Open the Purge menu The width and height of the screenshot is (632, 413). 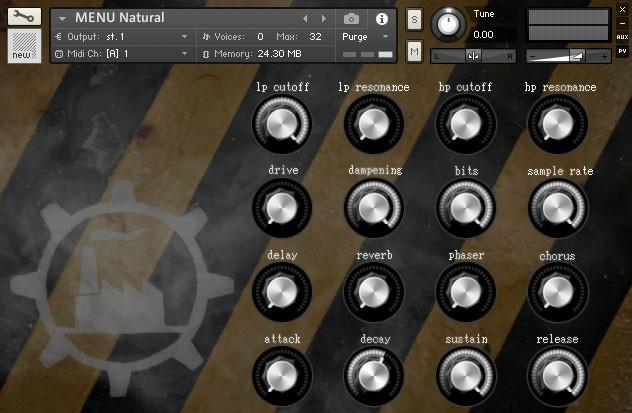(x=365, y=36)
